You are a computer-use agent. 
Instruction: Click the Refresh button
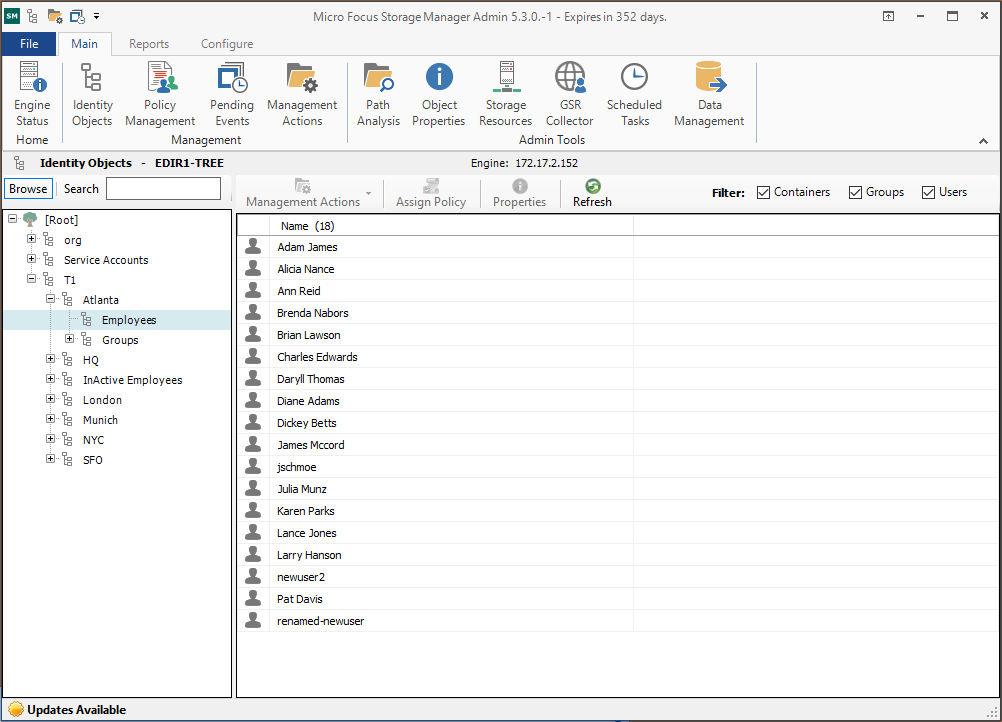pos(592,193)
